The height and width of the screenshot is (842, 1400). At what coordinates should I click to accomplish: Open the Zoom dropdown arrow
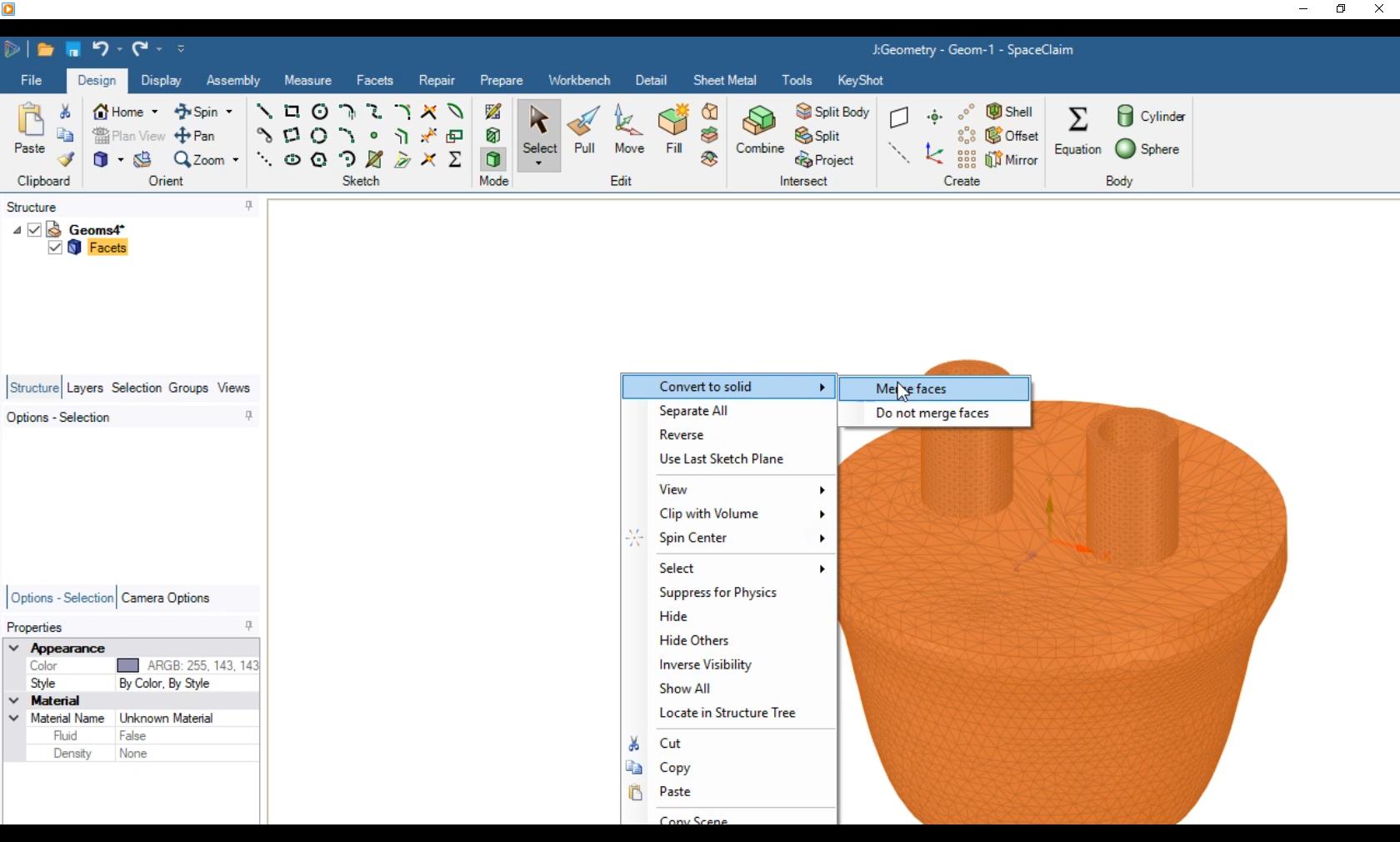(236, 160)
